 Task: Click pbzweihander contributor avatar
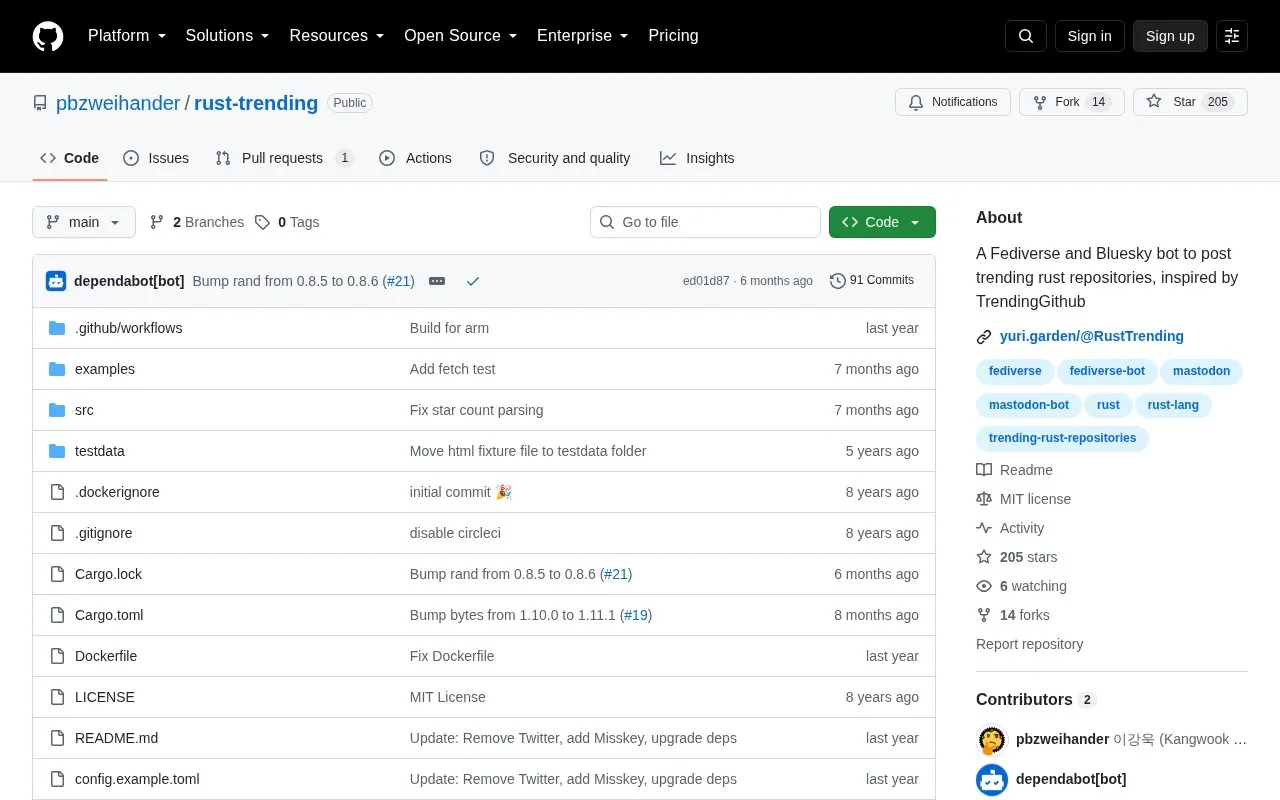pyautogui.click(x=992, y=740)
